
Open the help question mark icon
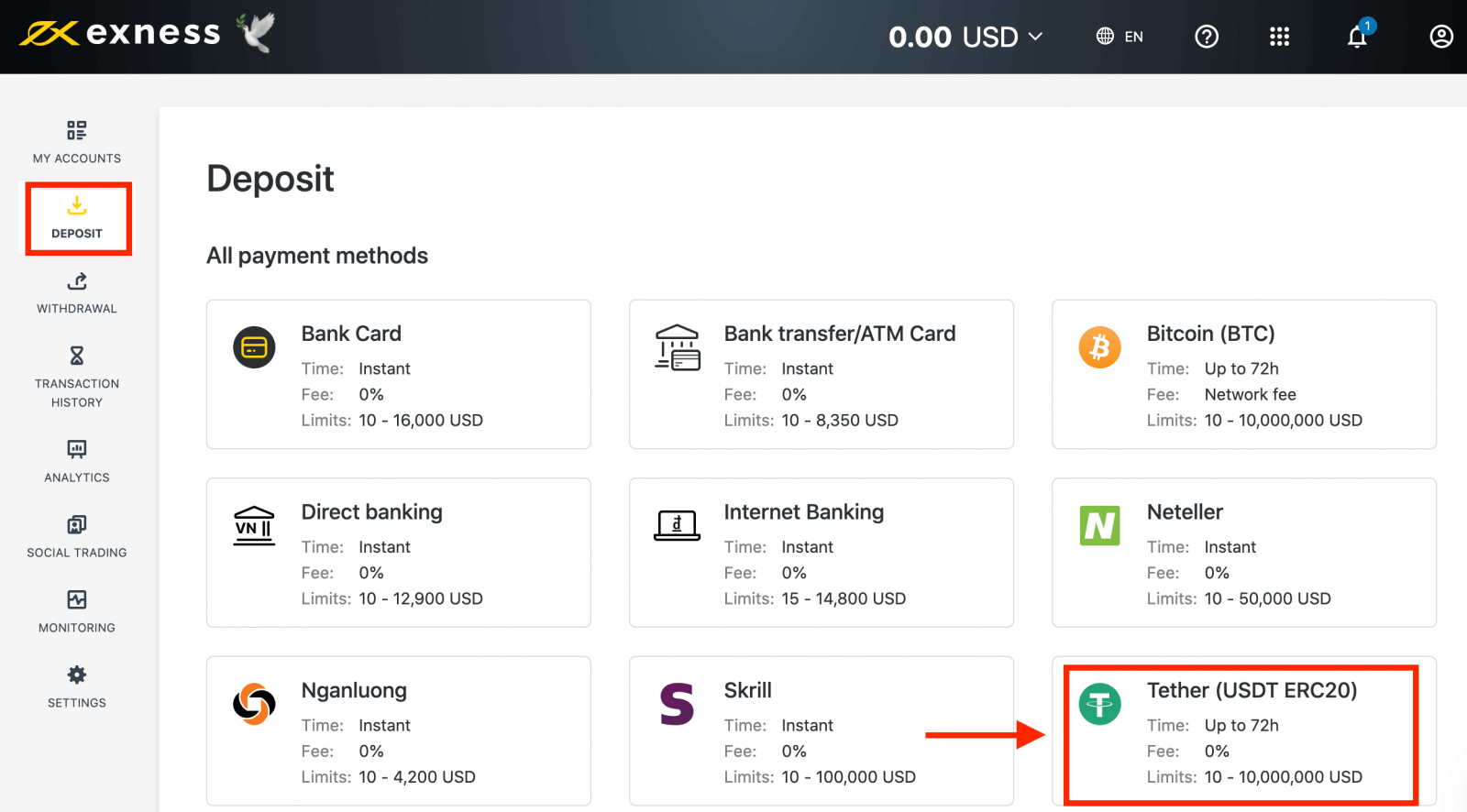point(1207,37)
